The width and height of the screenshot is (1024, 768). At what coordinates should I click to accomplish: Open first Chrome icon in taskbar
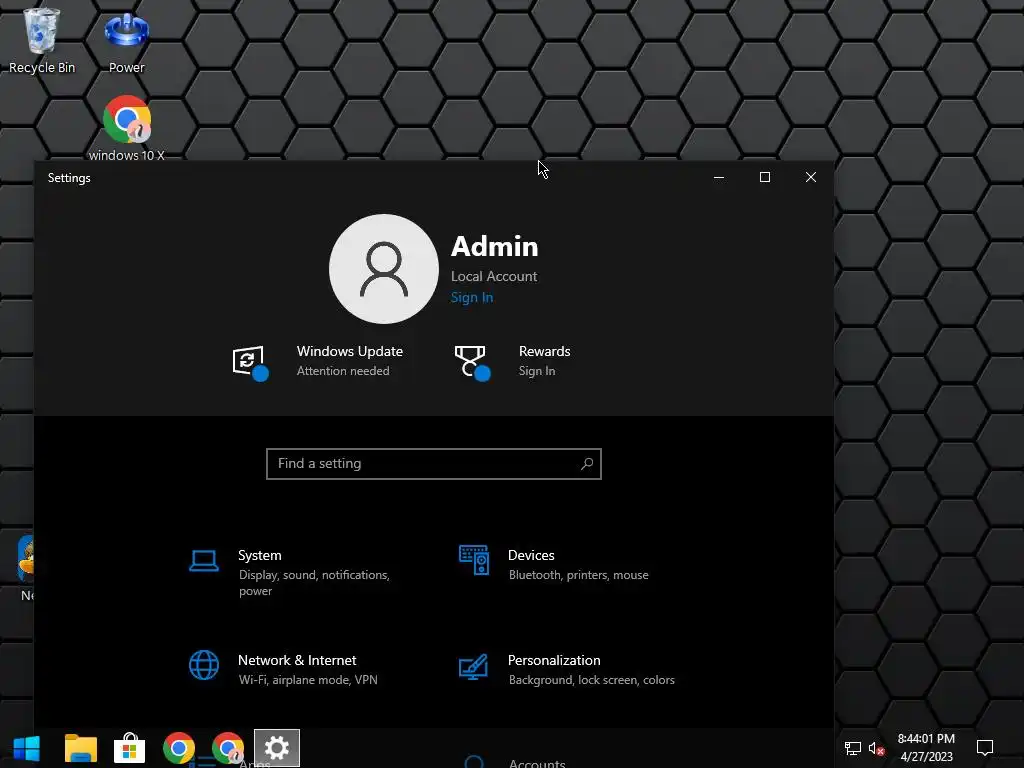[179, 748]
